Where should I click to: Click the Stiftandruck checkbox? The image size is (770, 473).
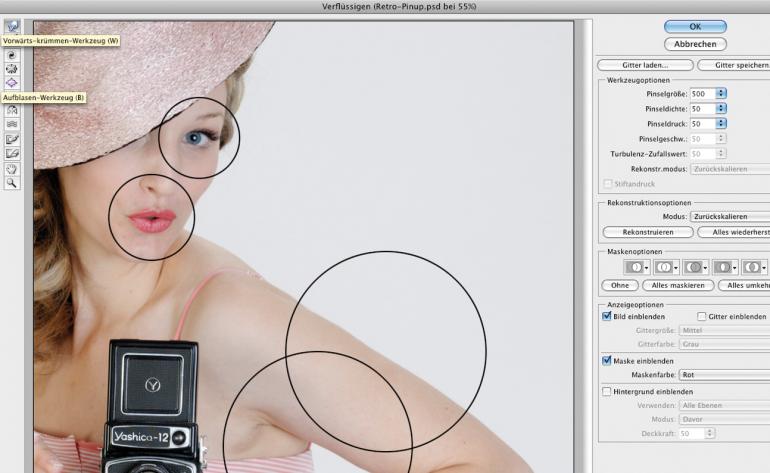click(x=608, y=184)
